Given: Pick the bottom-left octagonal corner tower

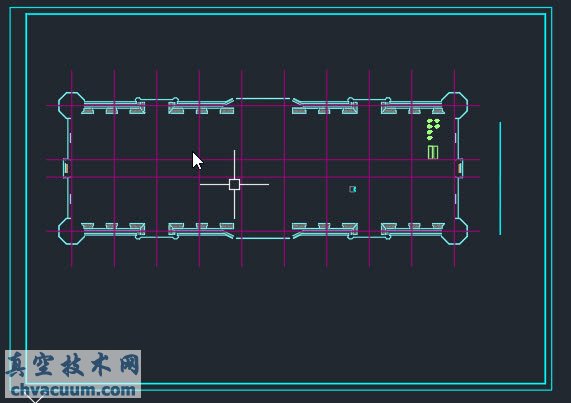Looking at the screenshot, I should (x=71, y=231).
